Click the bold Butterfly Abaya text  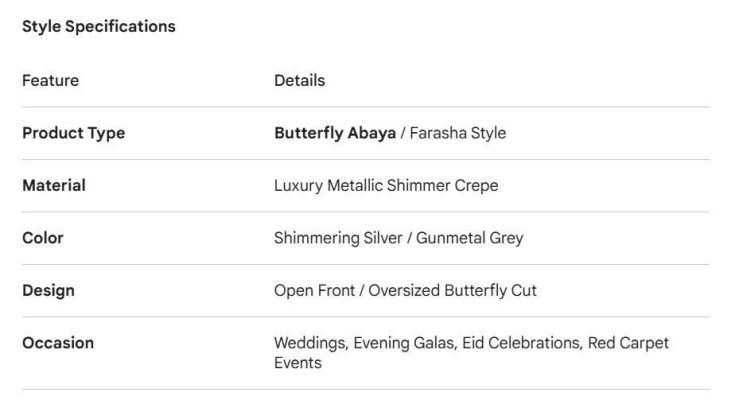(335, 133)
